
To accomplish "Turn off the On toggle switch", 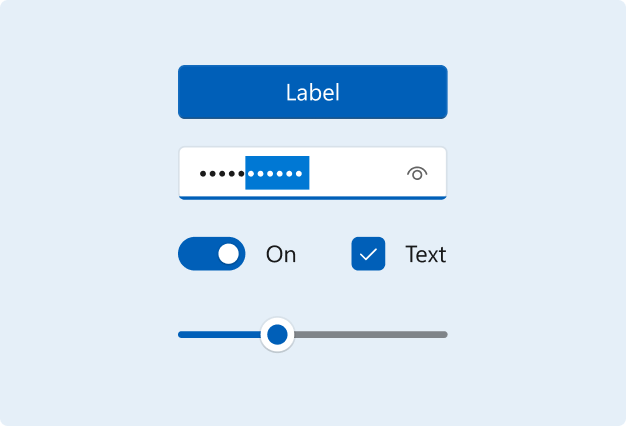I will click(x=212, y=254).
